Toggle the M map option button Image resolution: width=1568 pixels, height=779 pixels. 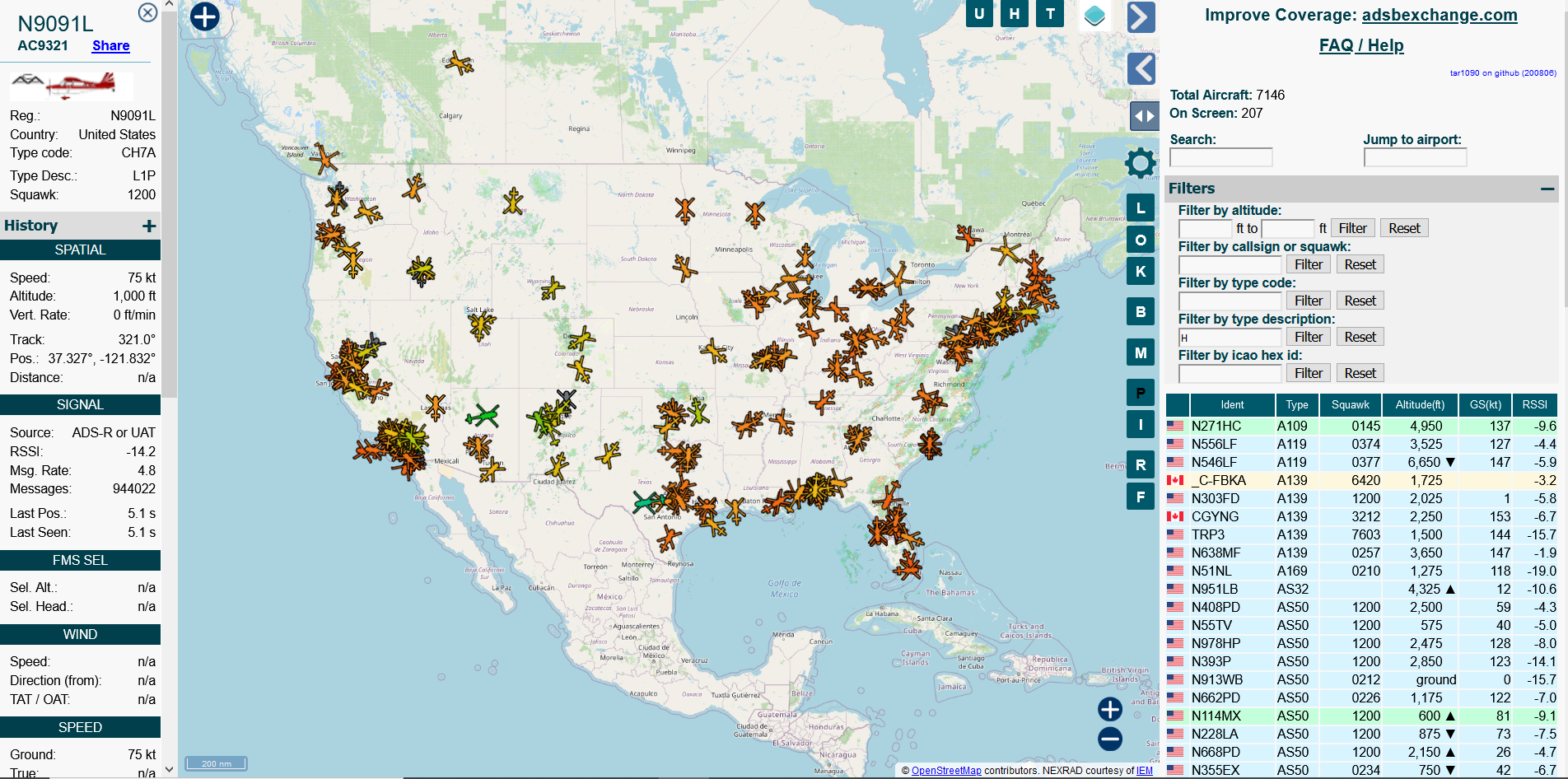1141,352
